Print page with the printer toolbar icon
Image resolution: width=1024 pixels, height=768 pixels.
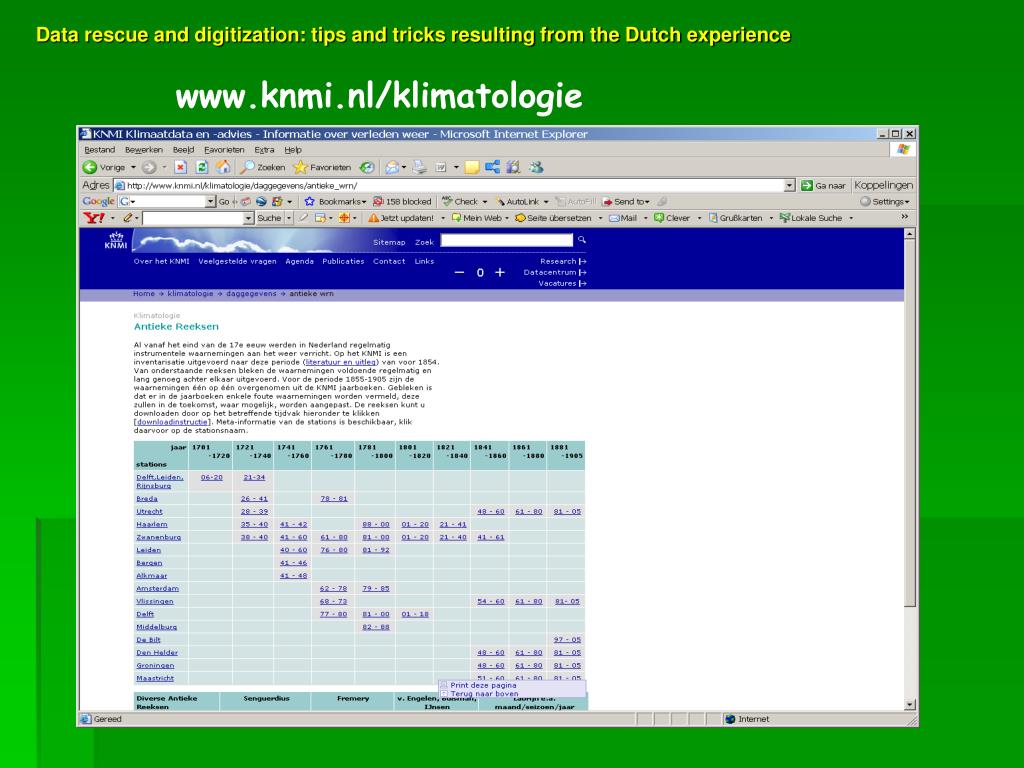pyautogui.click(x=419, y=167)
